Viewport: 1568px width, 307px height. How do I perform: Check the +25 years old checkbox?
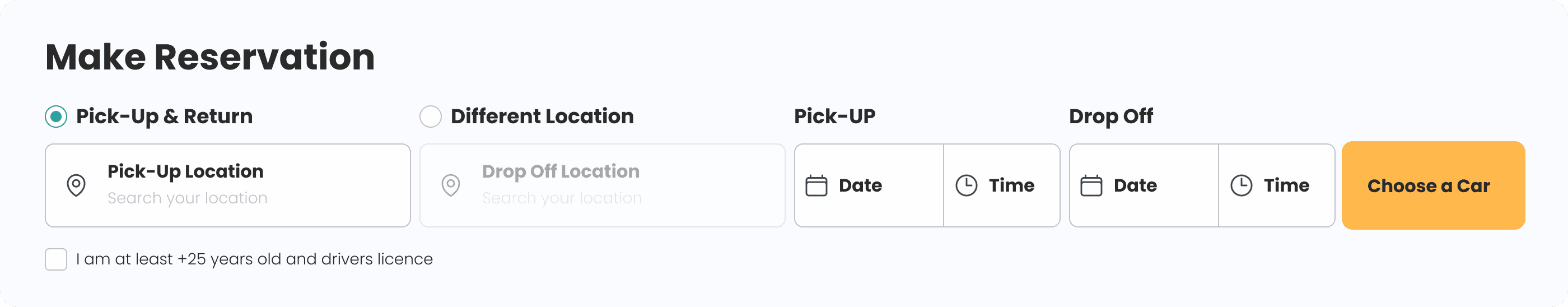point(56,259)
